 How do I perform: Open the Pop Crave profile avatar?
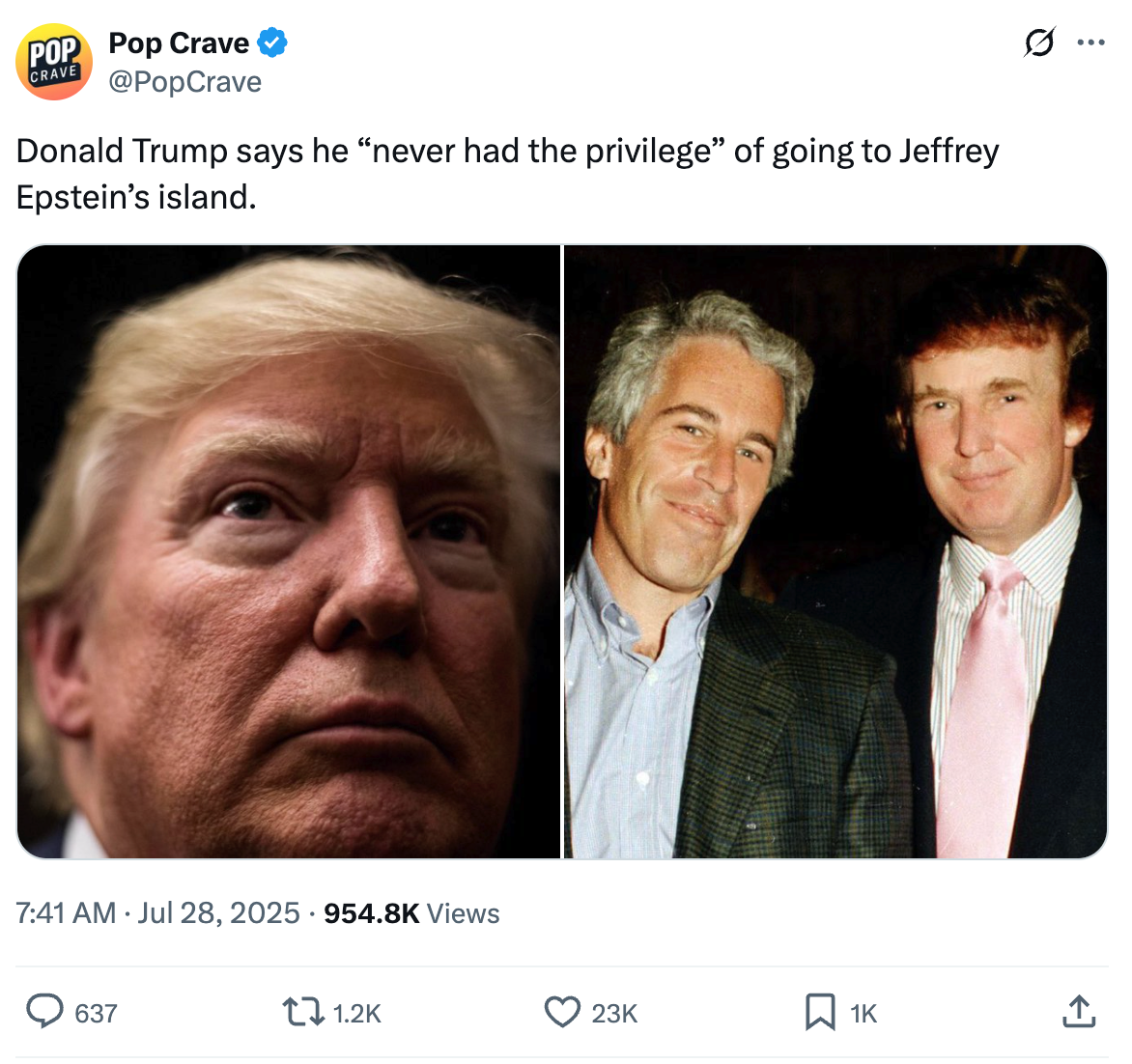pyautogui.click(x=54, y=62)
